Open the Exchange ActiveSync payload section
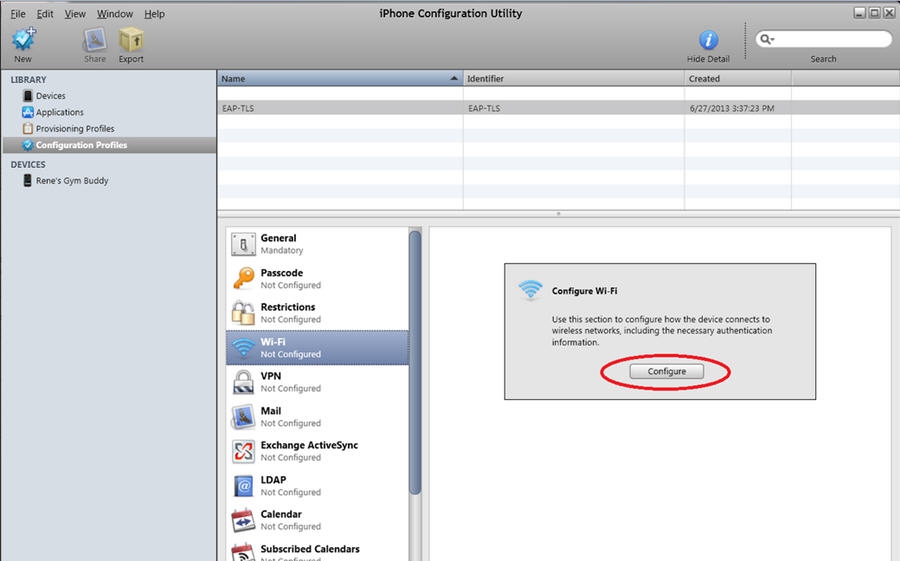 tap(317, 451)
